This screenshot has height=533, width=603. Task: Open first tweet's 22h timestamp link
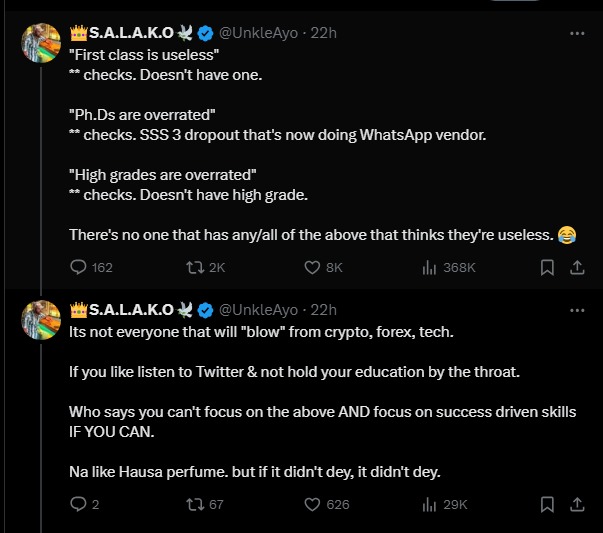click(324, 33)
